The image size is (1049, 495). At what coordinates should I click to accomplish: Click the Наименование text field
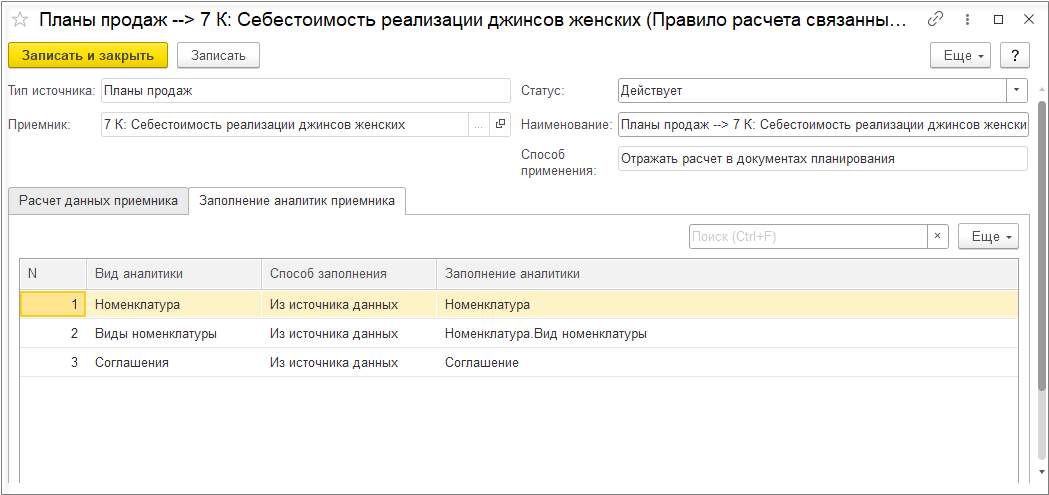point(822,125)
